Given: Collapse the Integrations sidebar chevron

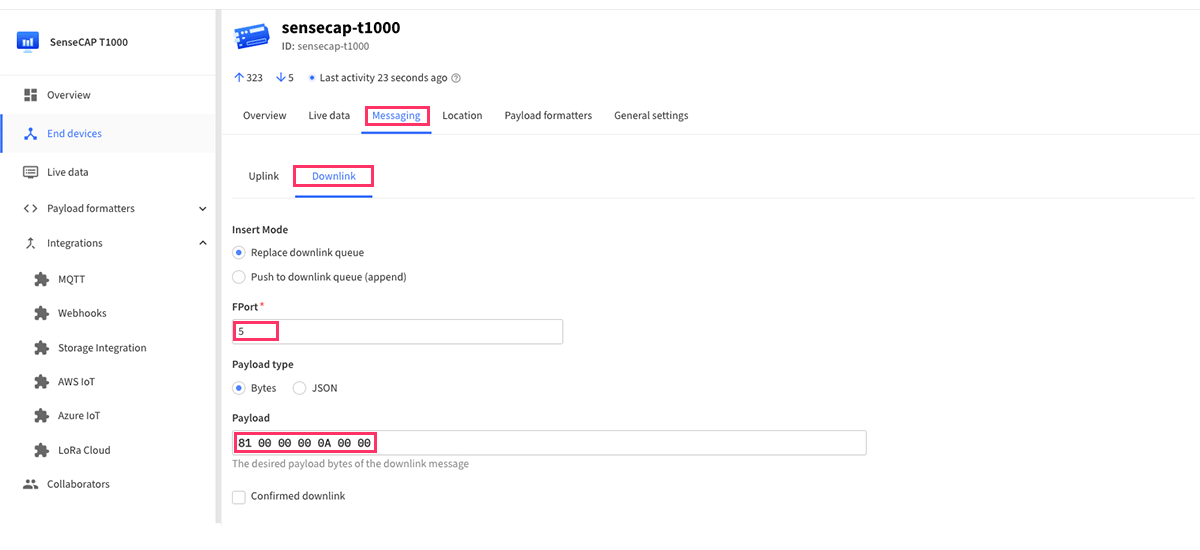Looking at the screenshot, I should (x=203, y=243).
